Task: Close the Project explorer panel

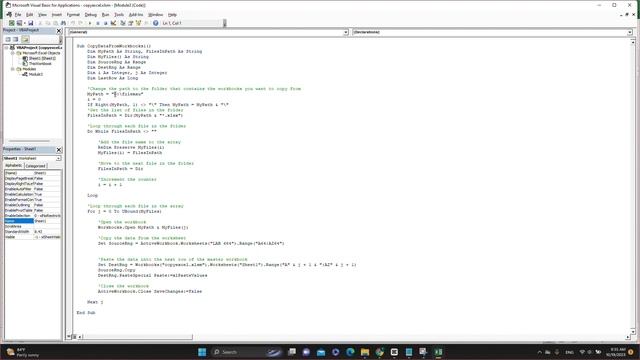Action: (x=59, y=31)
